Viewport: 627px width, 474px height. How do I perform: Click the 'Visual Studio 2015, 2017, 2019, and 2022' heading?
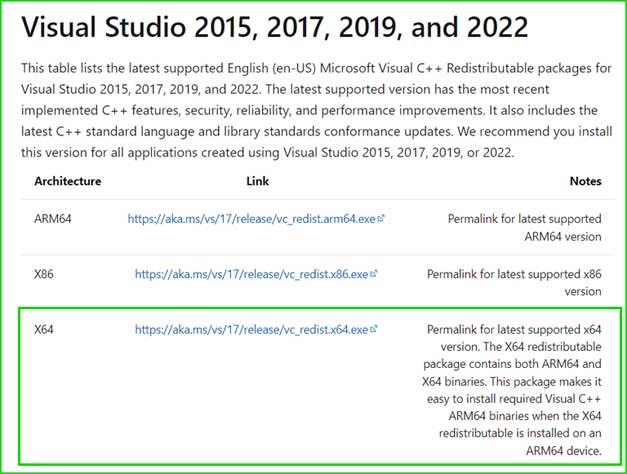click(275, 27)
